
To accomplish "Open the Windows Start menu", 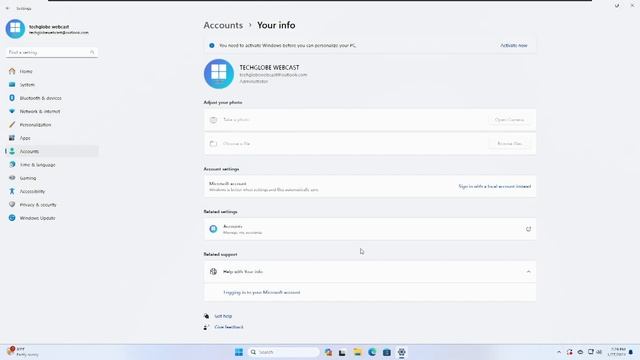I will click(x=239, y=352).
